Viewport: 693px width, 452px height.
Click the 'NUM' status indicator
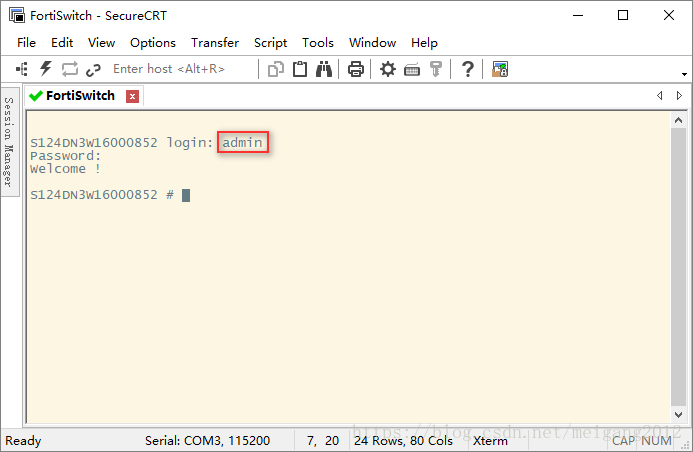coord(656,441)
